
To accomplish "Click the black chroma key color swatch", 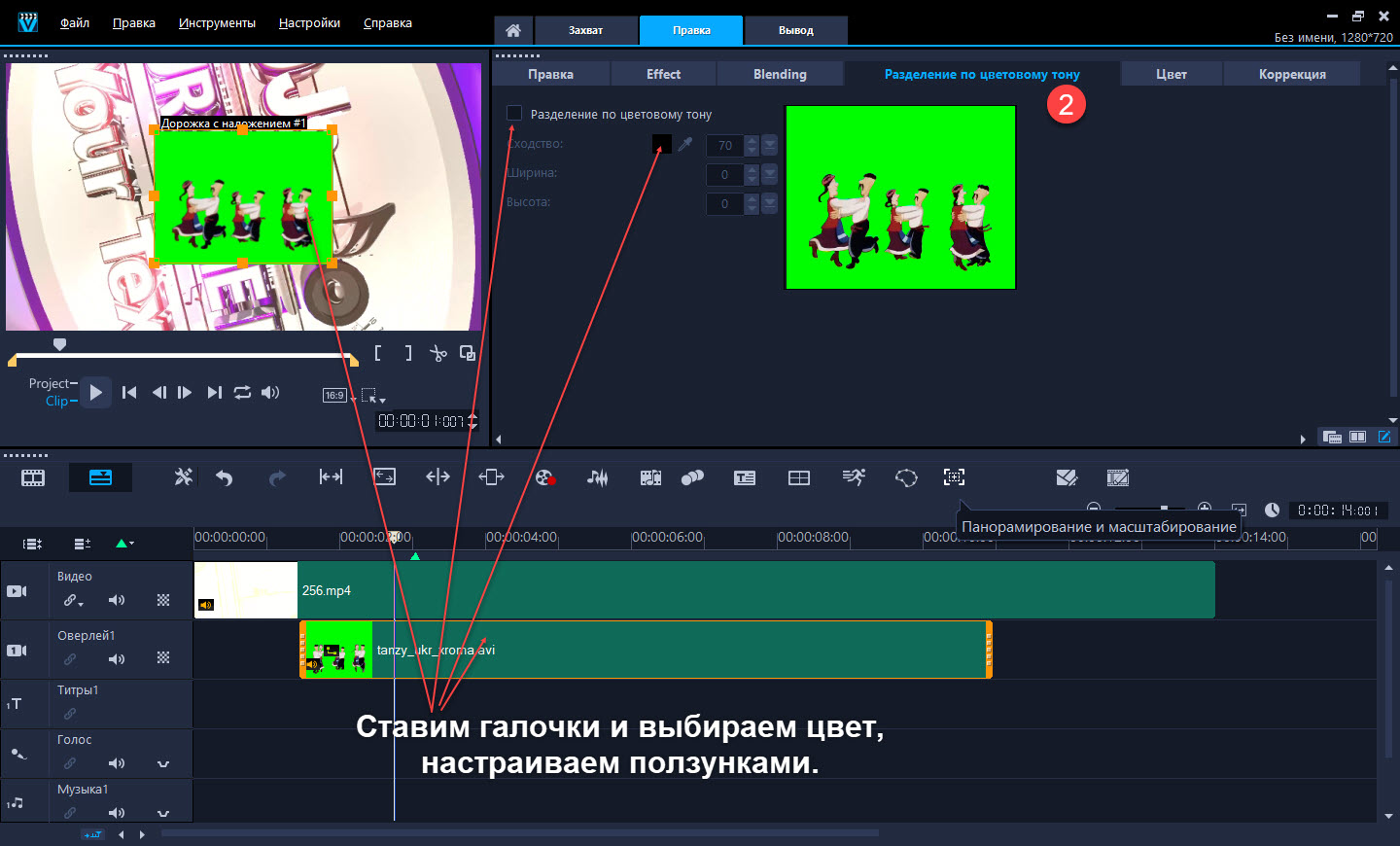I will [x=661, y=144].
